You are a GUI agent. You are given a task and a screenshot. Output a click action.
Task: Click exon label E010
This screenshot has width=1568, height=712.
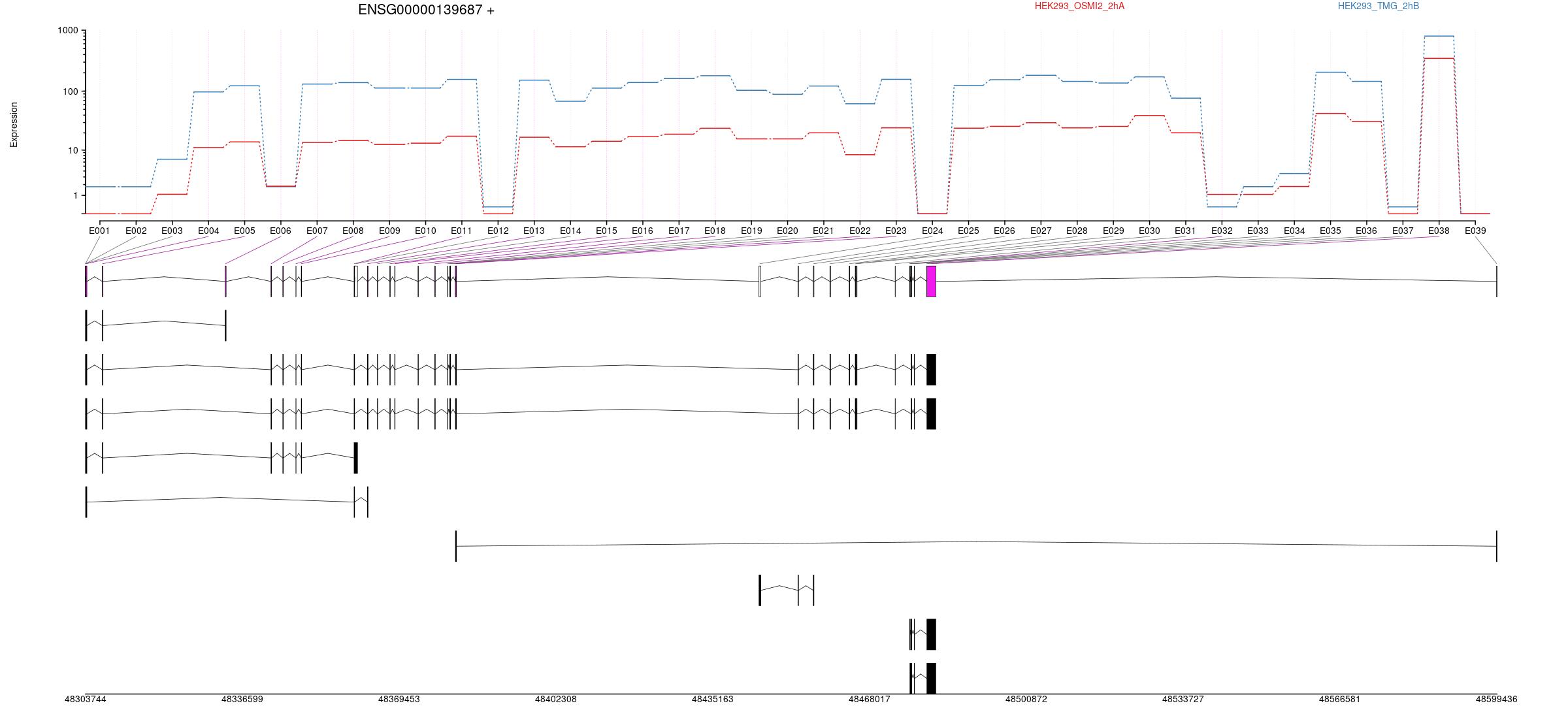tap(425, 231)
